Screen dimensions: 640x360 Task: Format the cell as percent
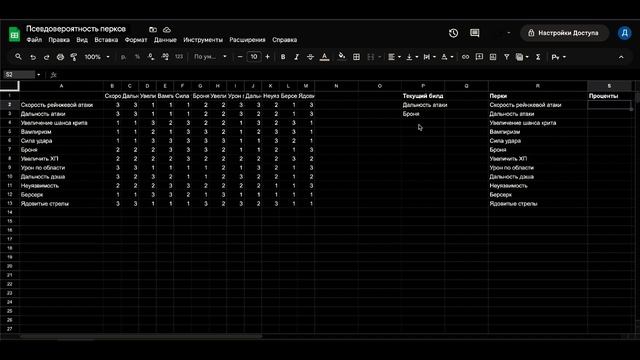[x=137, y=57]
